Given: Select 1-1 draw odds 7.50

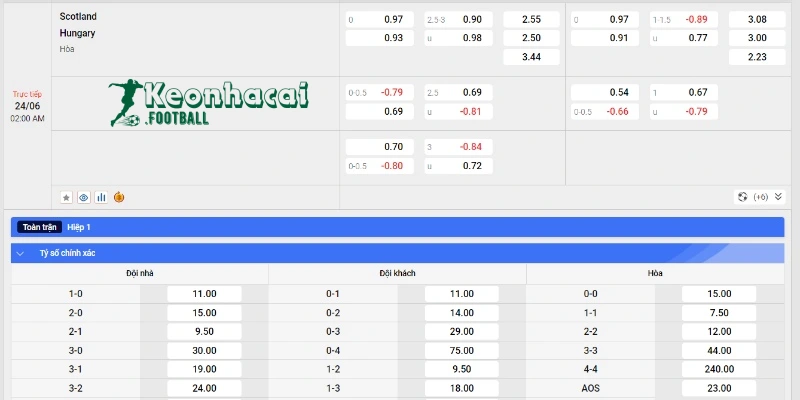Looking at the screenshot, I should [718, 313].
